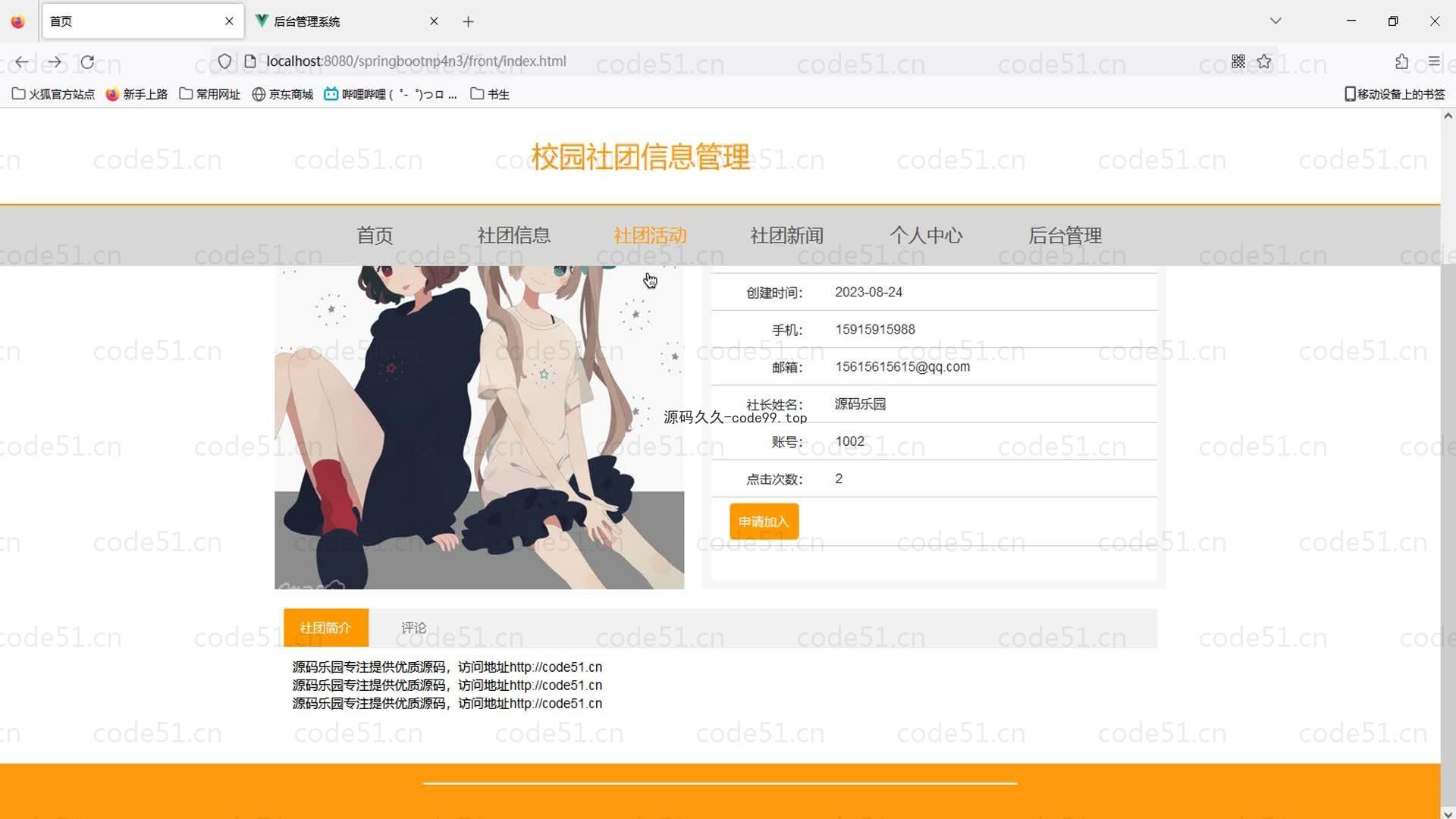Image resolution: width=1456 pixels, height=819 pixels.
Task: Open 社团新闻 in the navigation bar
Action: point(786,235)
